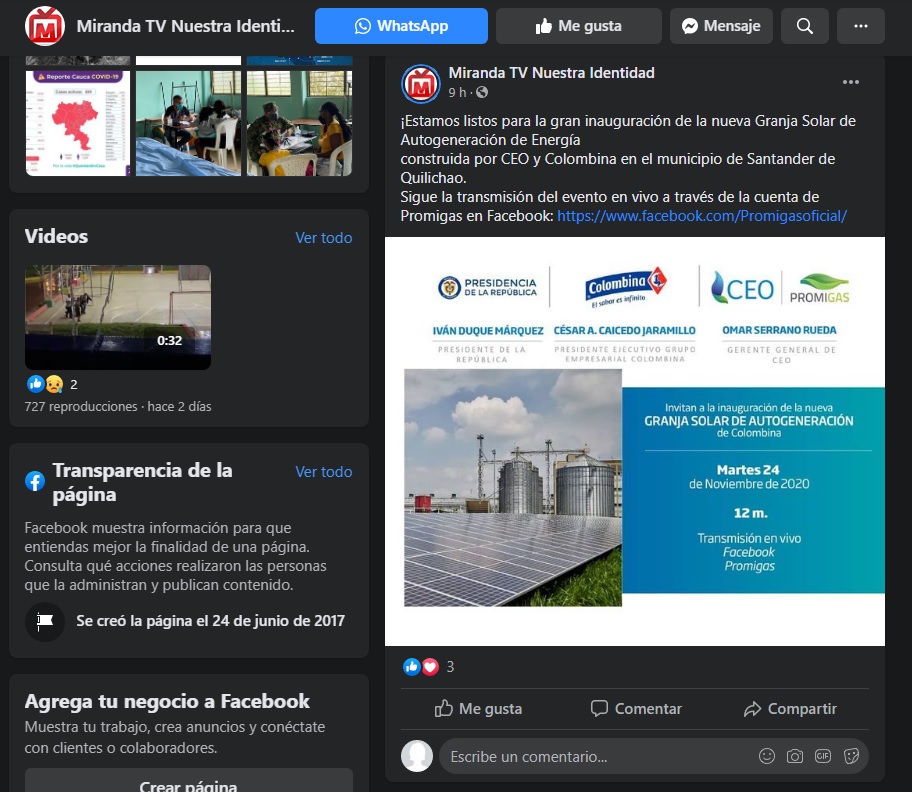The height and width of the screenshot is (792, 912).
Task: Open the photo with the soldier in camouflage
Action: tap(300, 123)
